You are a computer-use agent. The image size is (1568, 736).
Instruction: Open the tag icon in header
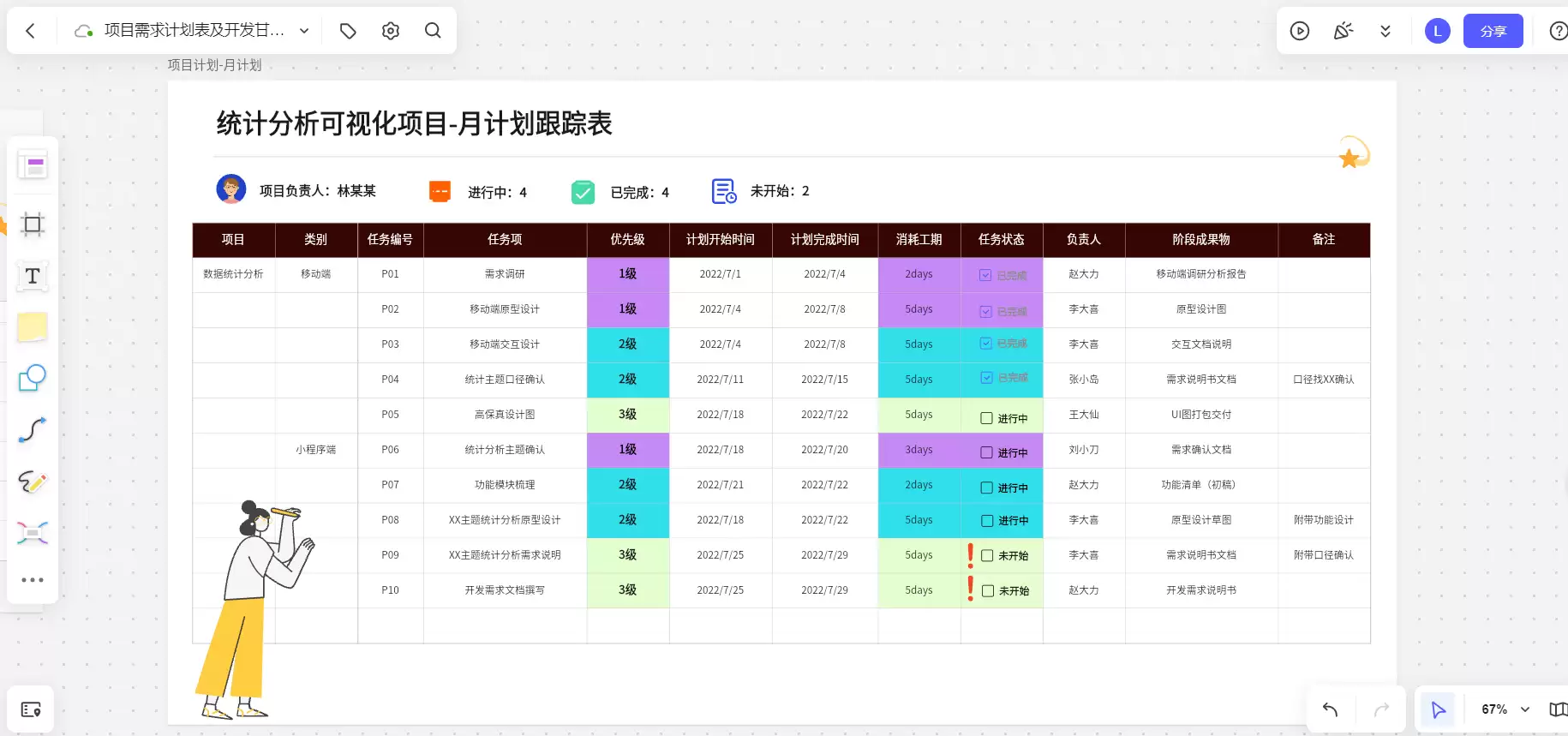coord(348,31)
